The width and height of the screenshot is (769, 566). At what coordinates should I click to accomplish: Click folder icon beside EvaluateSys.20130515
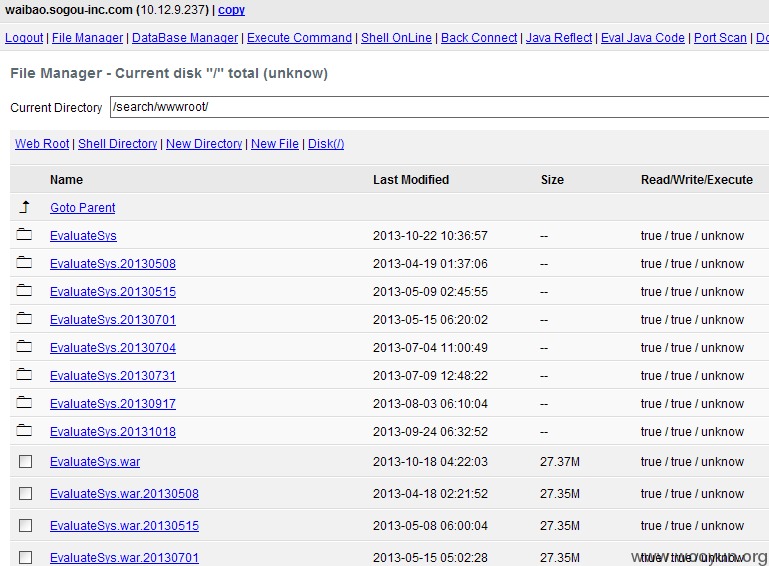[24, 290]
